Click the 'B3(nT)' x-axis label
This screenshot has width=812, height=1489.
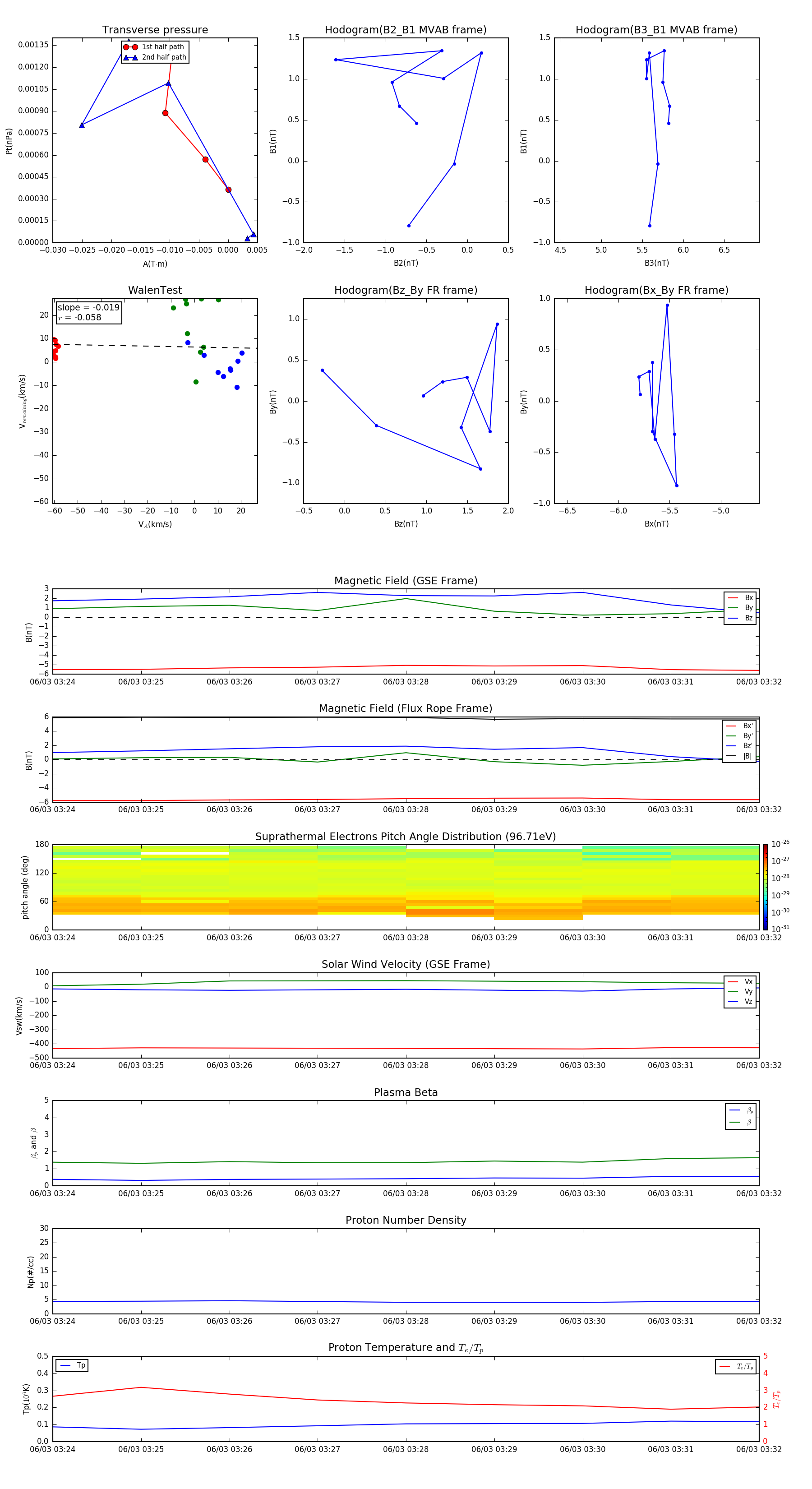(x=656, y=263)
